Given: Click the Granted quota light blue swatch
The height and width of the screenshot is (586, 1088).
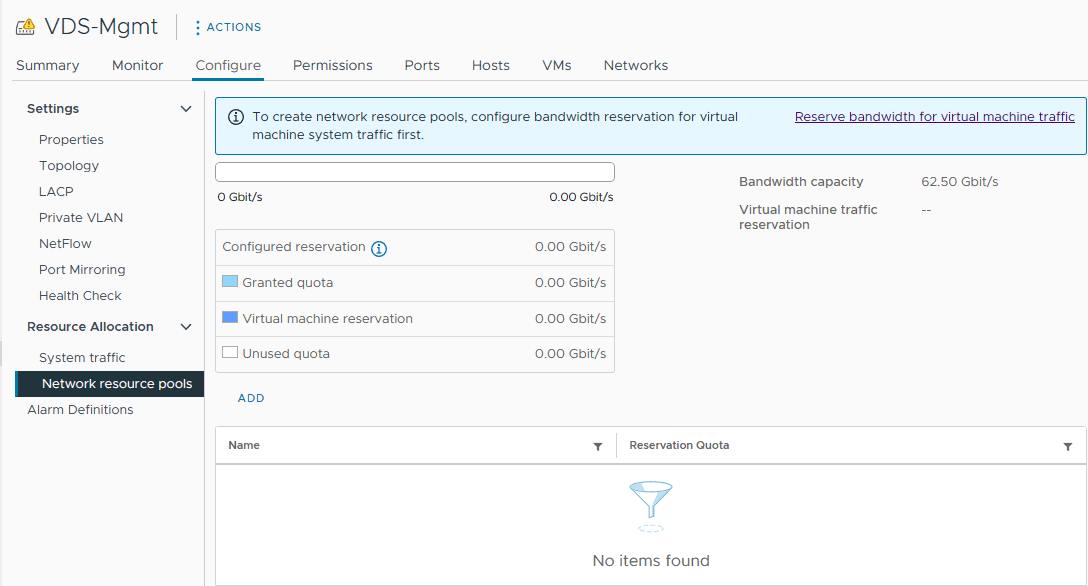Looking at the screenshot, I should pos(230,282).
